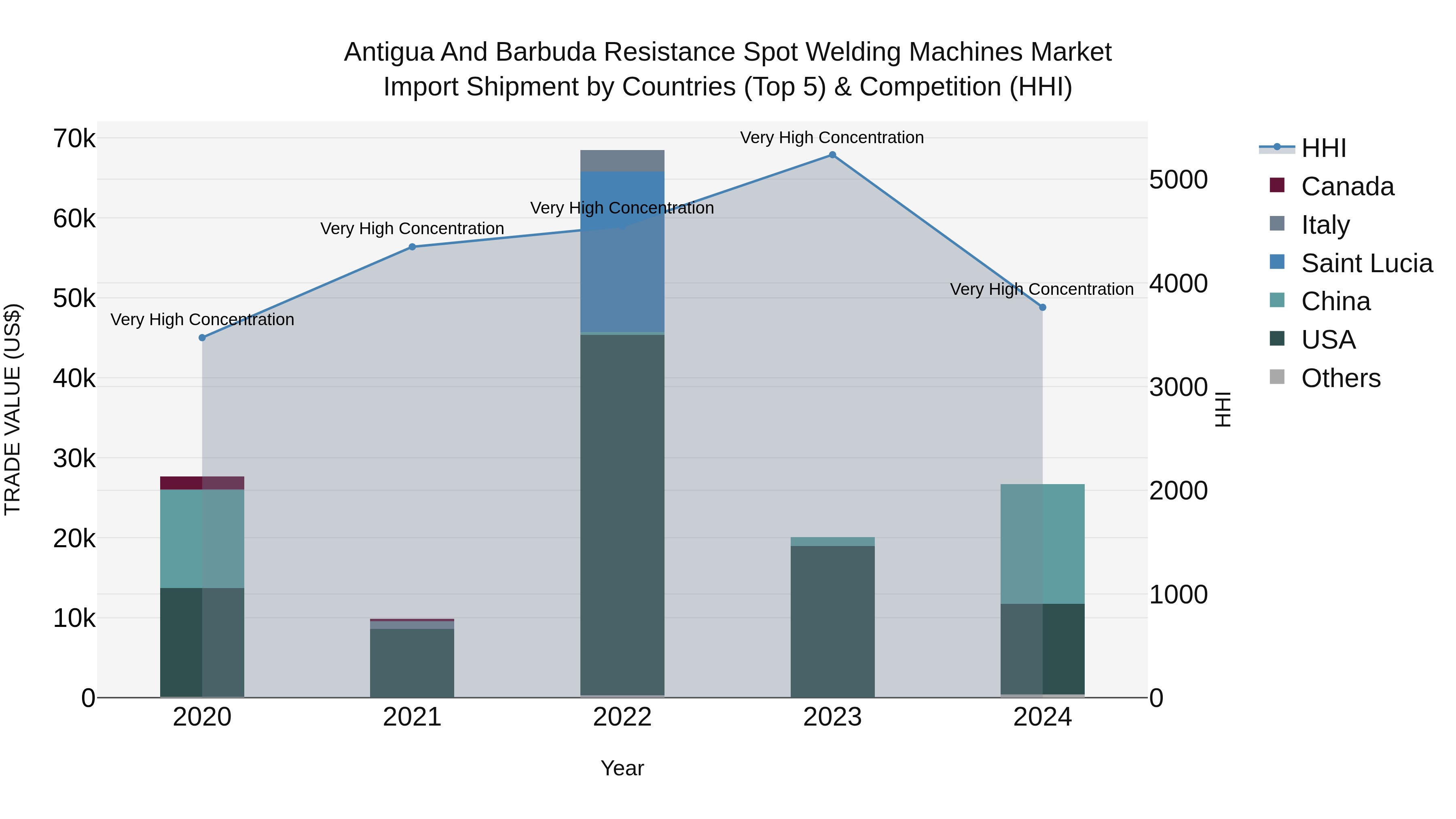Click the 2024 USA bar segment

point(1043,650)
